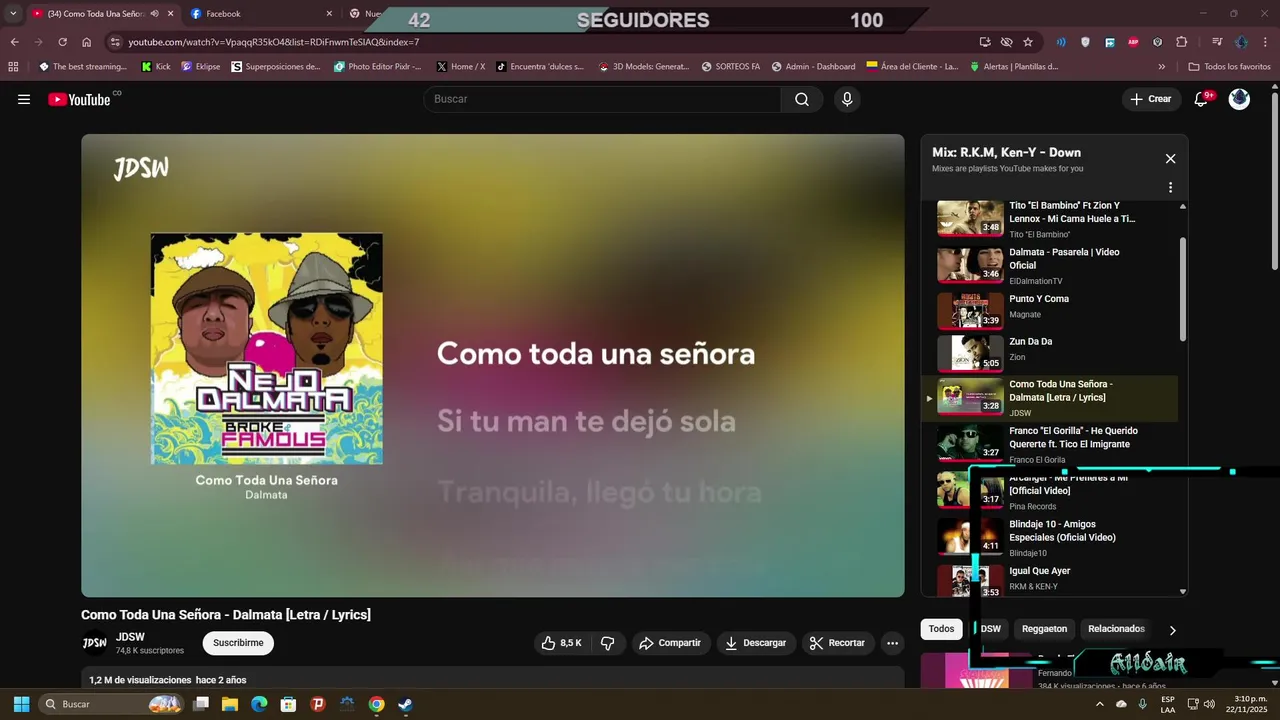
Task: Open the Windows Start menu
Action: (21, 704)
